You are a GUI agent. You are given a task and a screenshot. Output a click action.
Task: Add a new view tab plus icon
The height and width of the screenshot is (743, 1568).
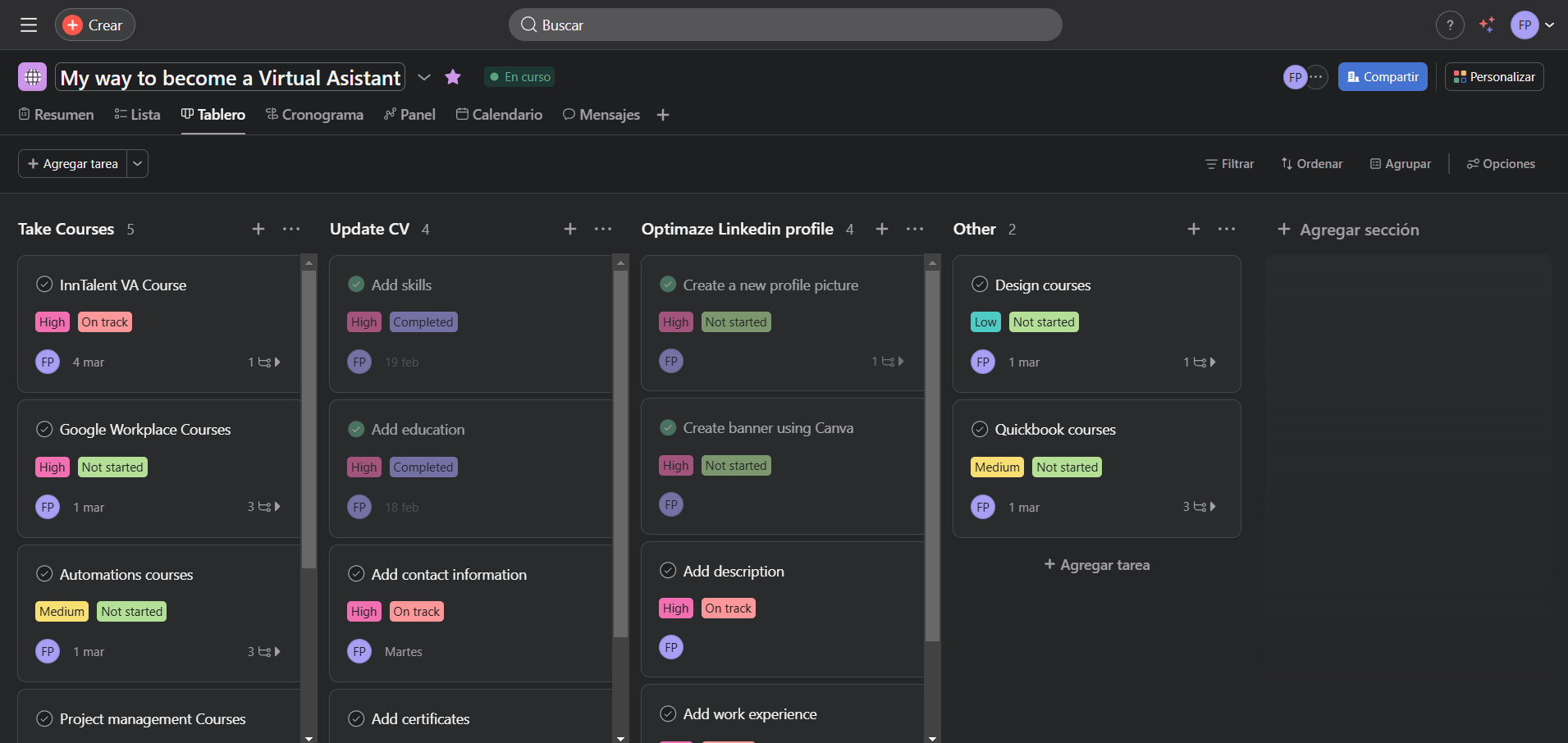click(663, 115)
